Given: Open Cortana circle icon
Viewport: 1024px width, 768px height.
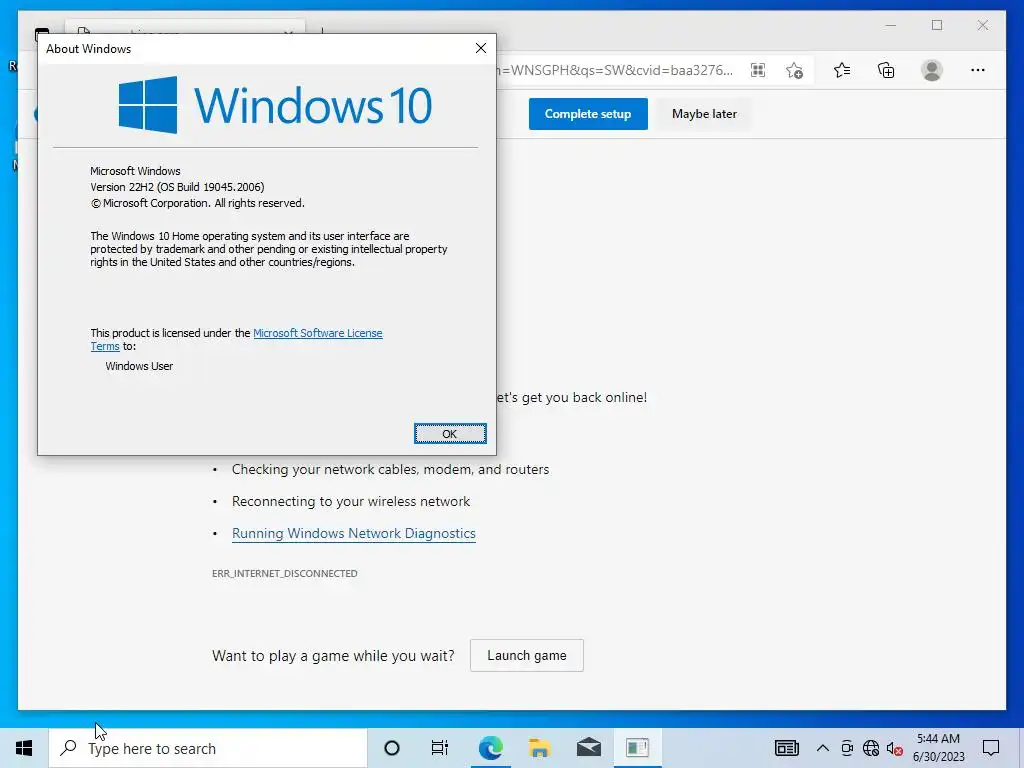Looking at the screenshot, I should 392,748.
